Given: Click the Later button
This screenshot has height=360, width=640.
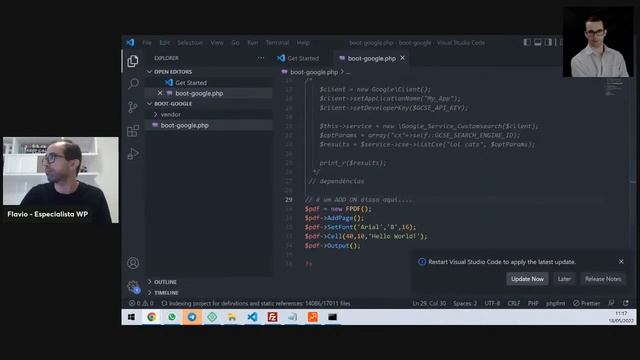Looking at the screenshot, I should [564, 279].
